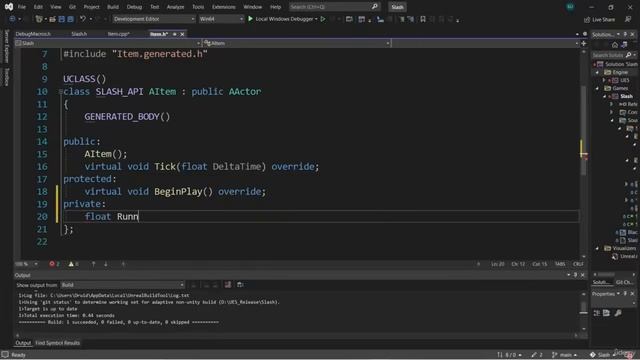Open the Win64 platform dropdown

point(221,19)
